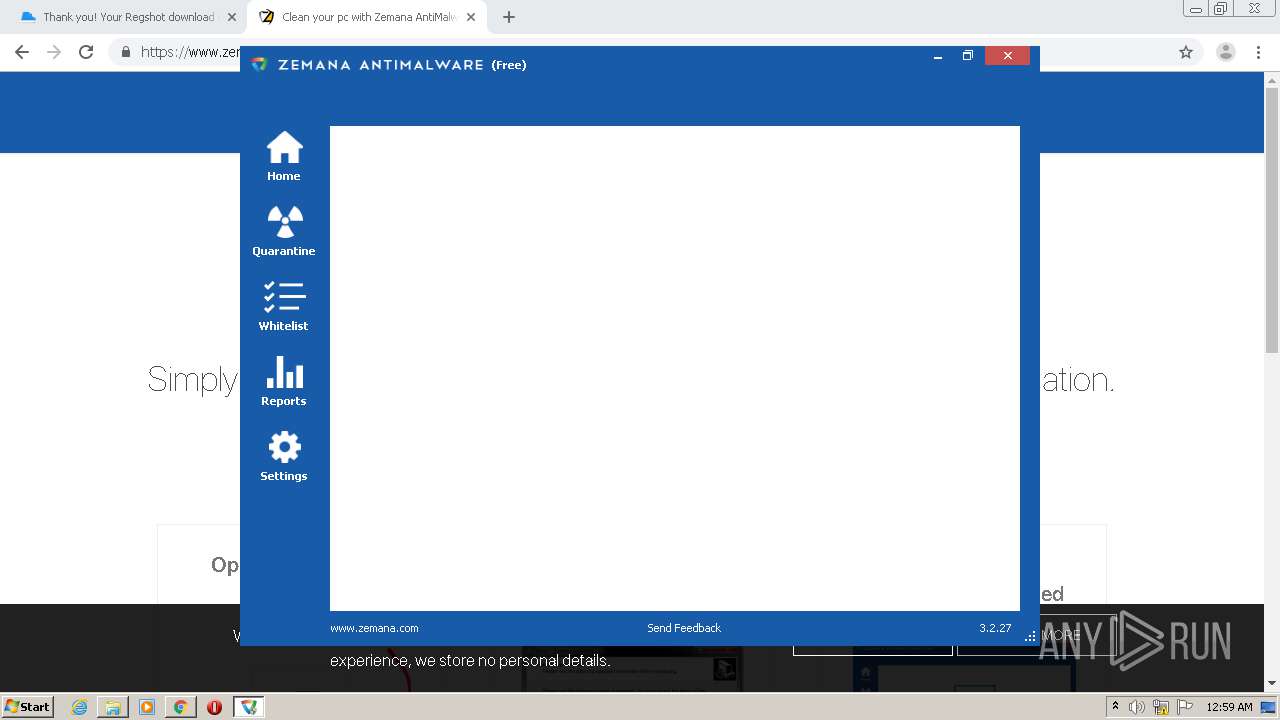Image resolution: width=1280 pixels, height=720 pixels.
Task: Show hidden system tray icons
Action: click(1115, 707)
